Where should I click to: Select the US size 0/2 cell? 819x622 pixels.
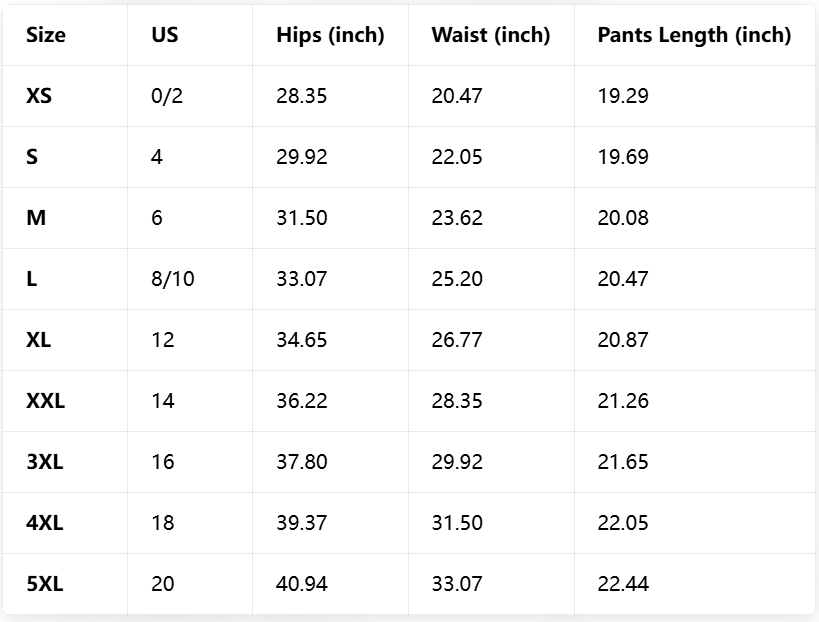[165, 96]
